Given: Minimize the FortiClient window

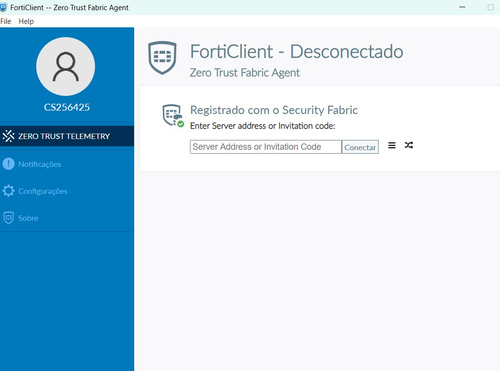Looking at the screenshot, I should point(462,7).
